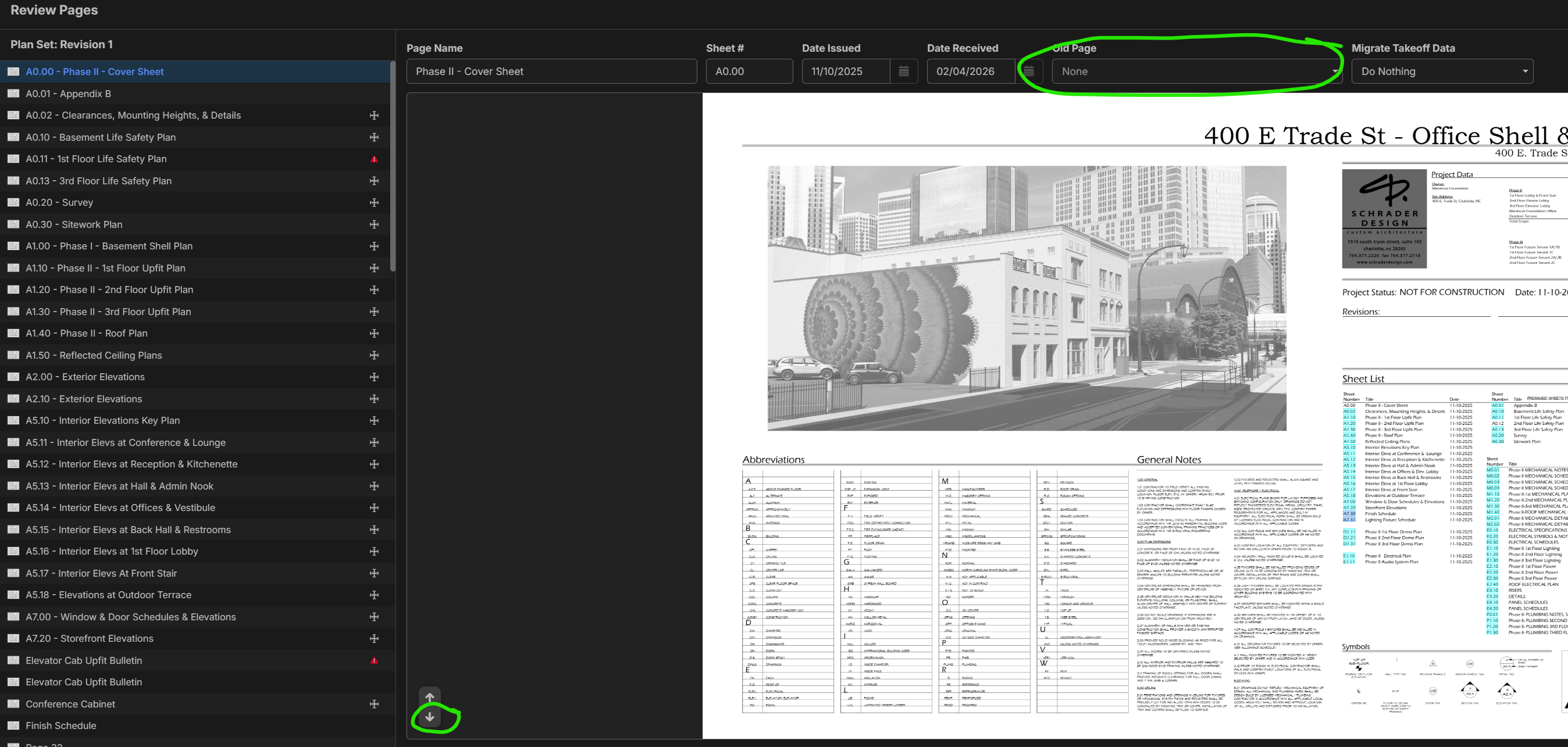The image size is (1568, 747).
Task: Select A7.20 - Storefront Elevations page
Action: tap(90, 639)
